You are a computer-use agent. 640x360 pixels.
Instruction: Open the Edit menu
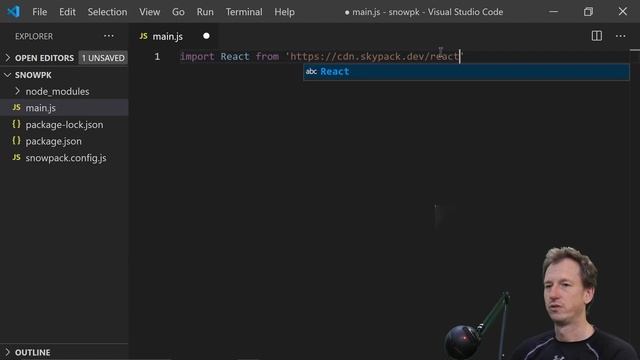pyautogui.click(x=67, y=12)
